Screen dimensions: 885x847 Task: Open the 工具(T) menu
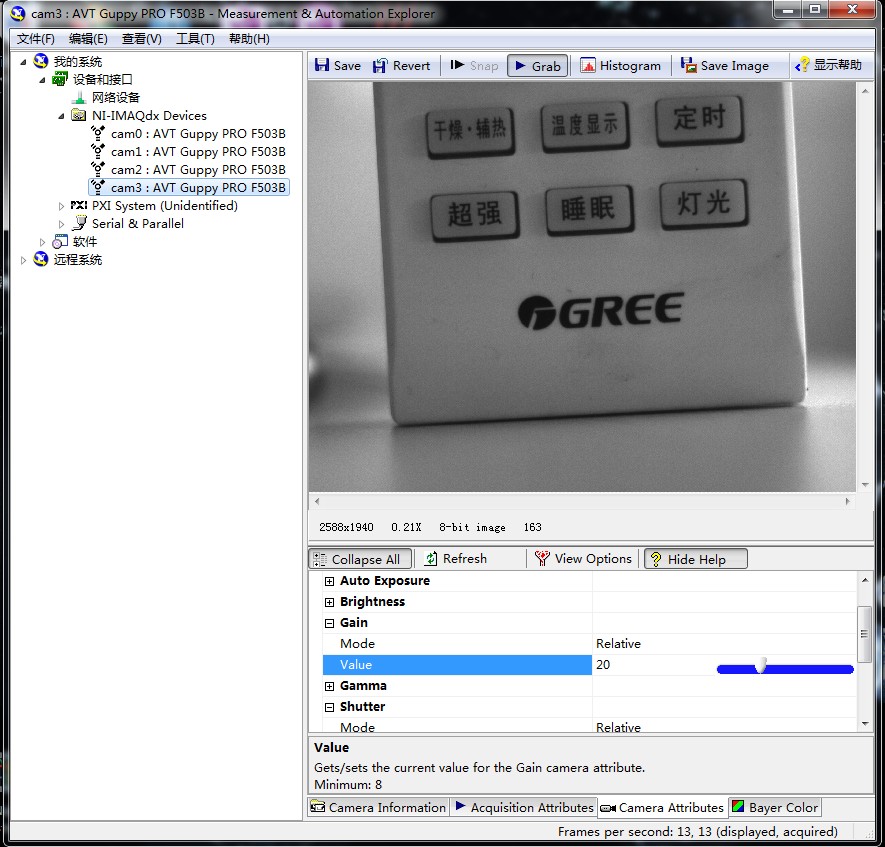point(195,39)
